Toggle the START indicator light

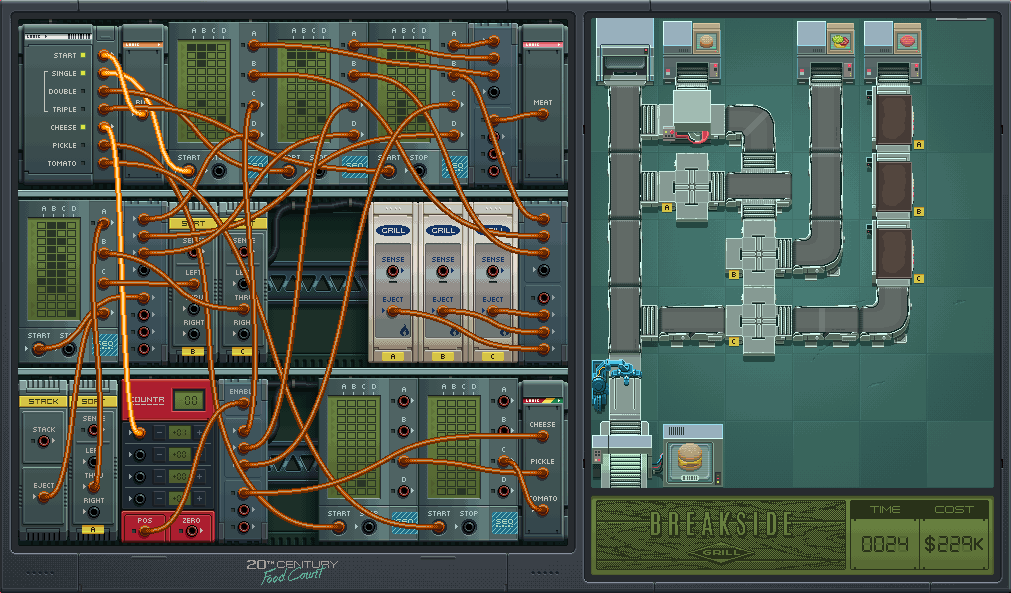pyautogui.click(x=83, y=55)
